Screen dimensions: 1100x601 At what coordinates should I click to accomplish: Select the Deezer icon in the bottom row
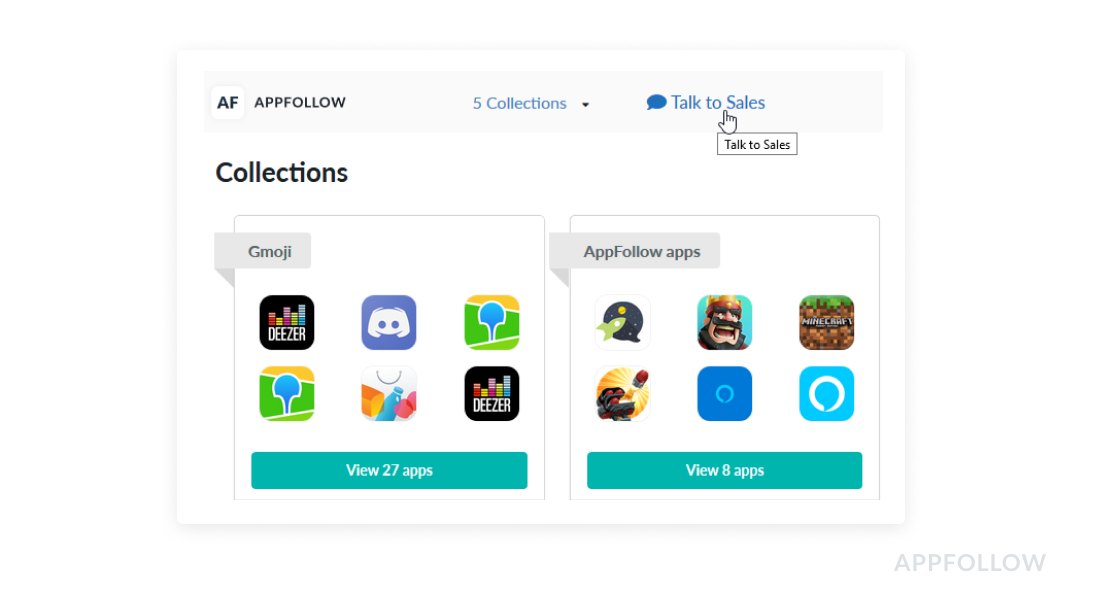click(492, 393)
